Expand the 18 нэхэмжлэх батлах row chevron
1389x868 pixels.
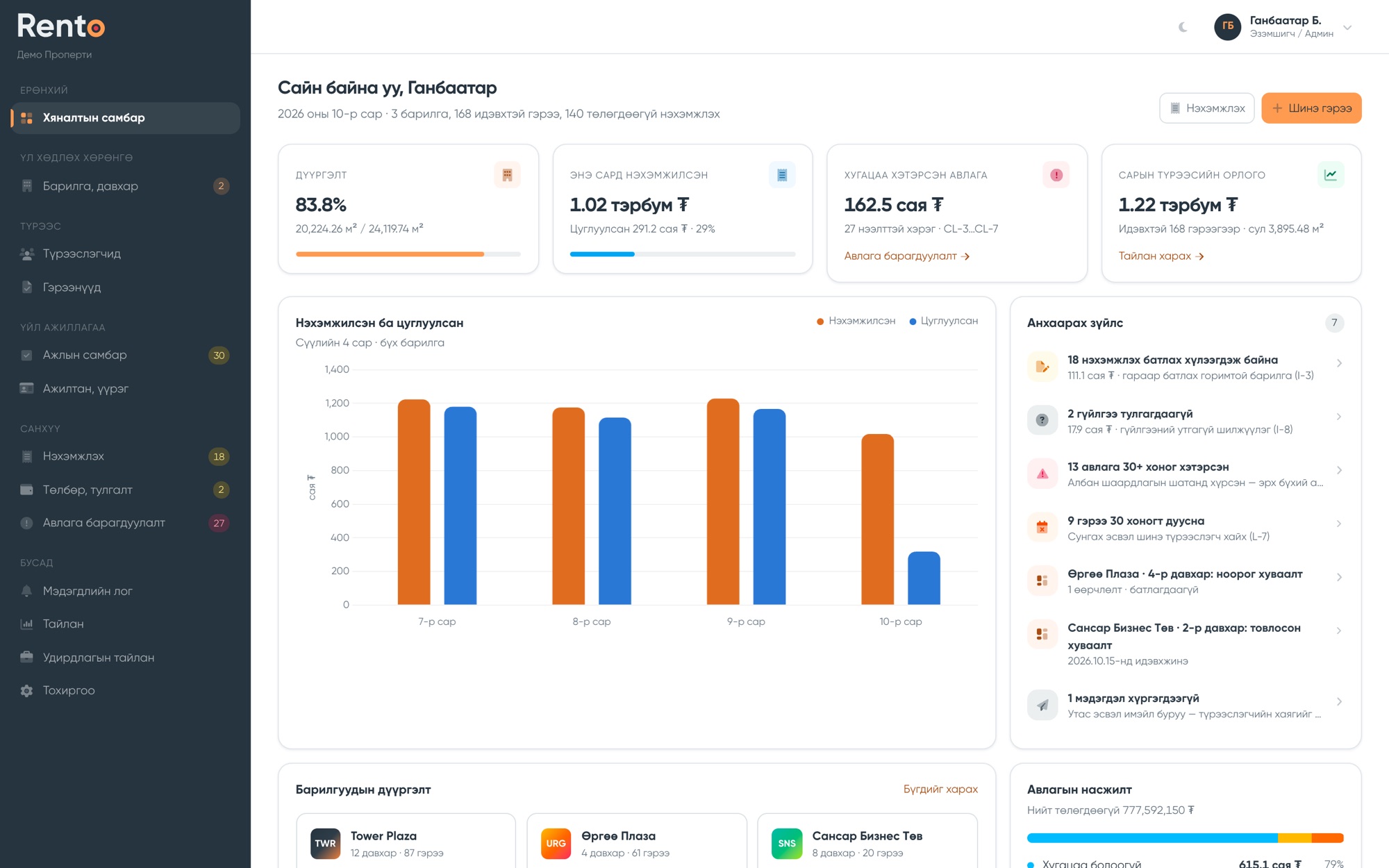[1339, 363]
